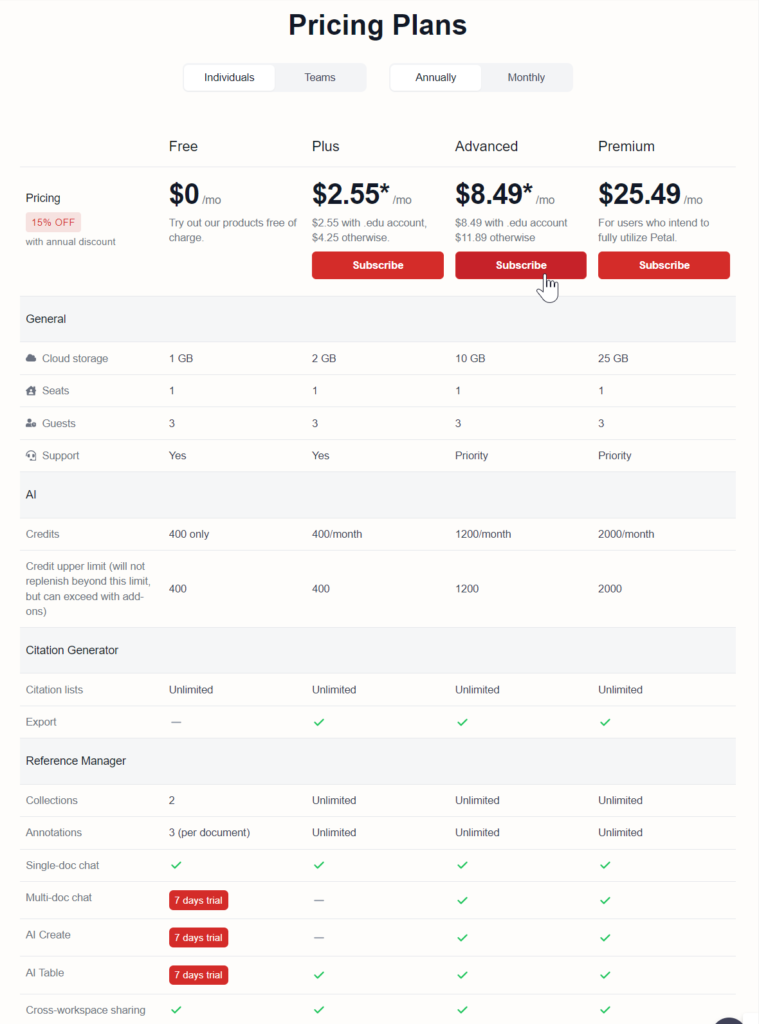Click Free plan AI Table 7 days trial badge
The width and height of the screenshot is (759, 1024).
[x=199, y=975]
